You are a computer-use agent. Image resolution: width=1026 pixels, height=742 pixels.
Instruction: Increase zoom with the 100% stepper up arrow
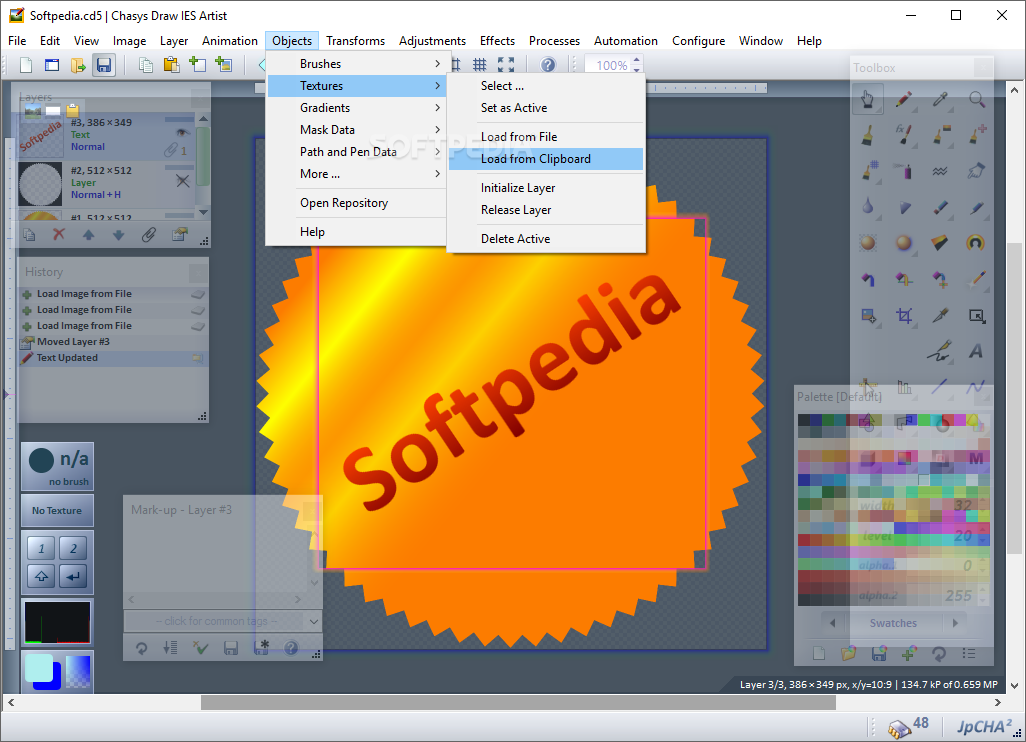[x=637, y=60]
